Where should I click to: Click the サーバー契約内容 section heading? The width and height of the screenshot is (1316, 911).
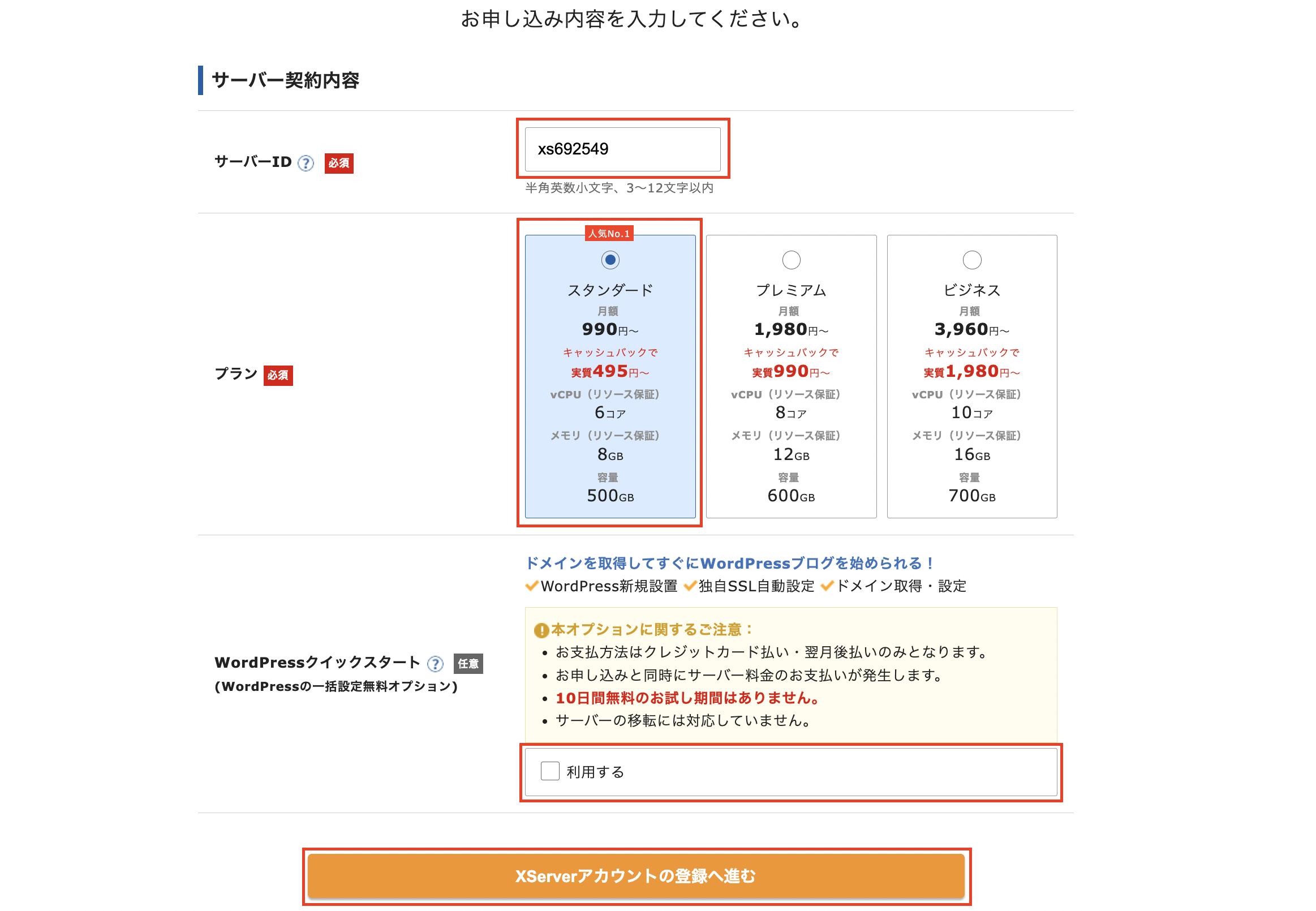pyautogui.click(x=285, y=80)
